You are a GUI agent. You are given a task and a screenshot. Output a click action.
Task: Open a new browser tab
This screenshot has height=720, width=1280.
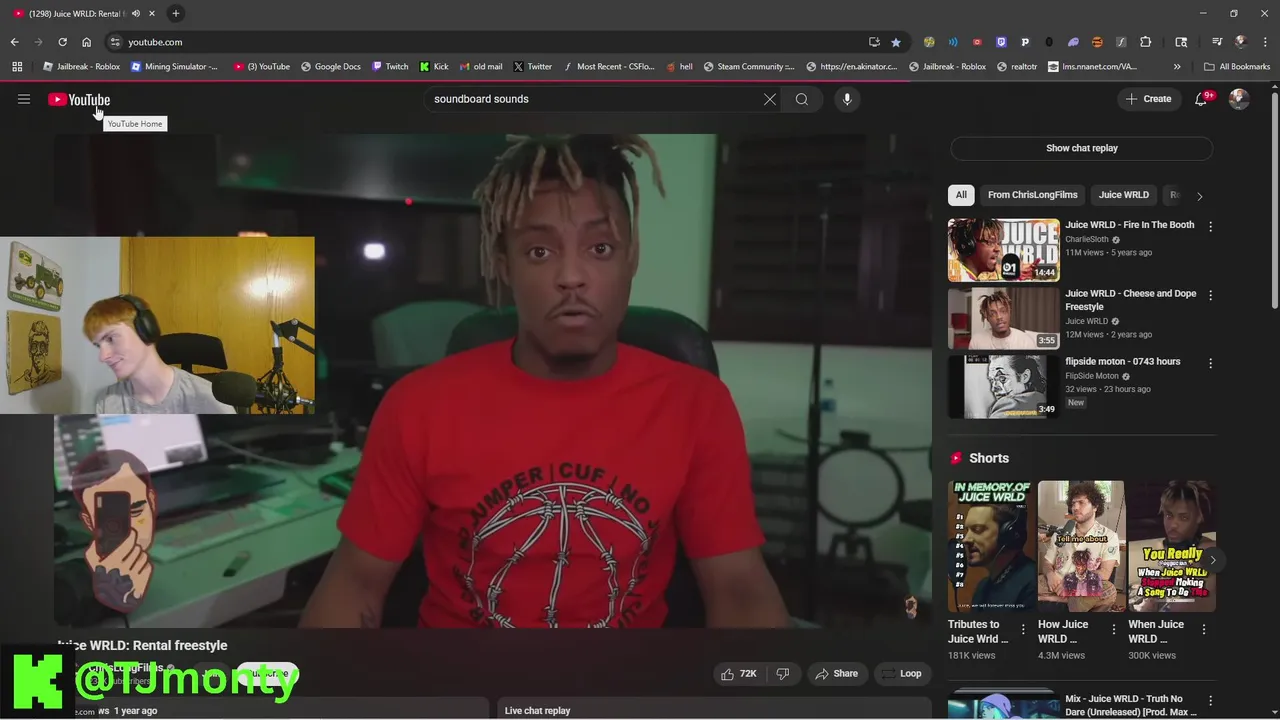pos(175,14)
